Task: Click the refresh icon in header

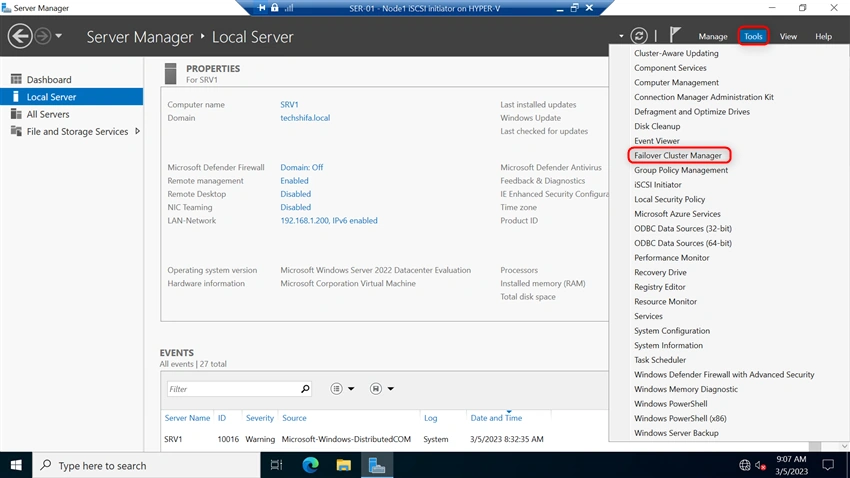Action: [639, 36]
